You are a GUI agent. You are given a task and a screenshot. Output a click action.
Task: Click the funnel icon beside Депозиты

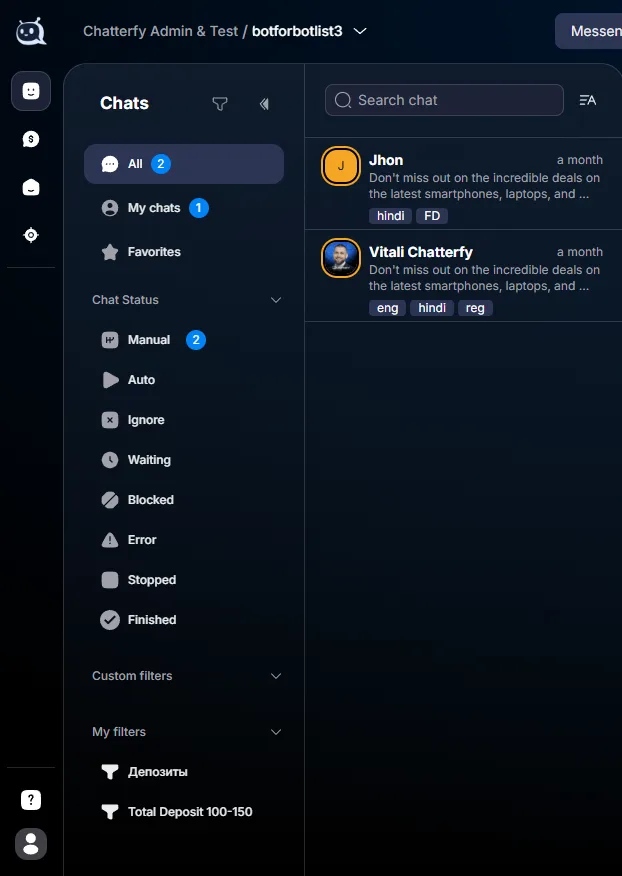coord(110,772)
